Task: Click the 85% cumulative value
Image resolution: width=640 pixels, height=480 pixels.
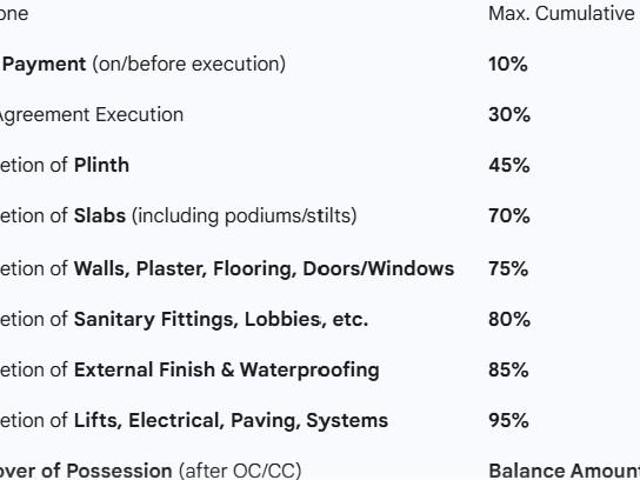Action: click(509, 369)
